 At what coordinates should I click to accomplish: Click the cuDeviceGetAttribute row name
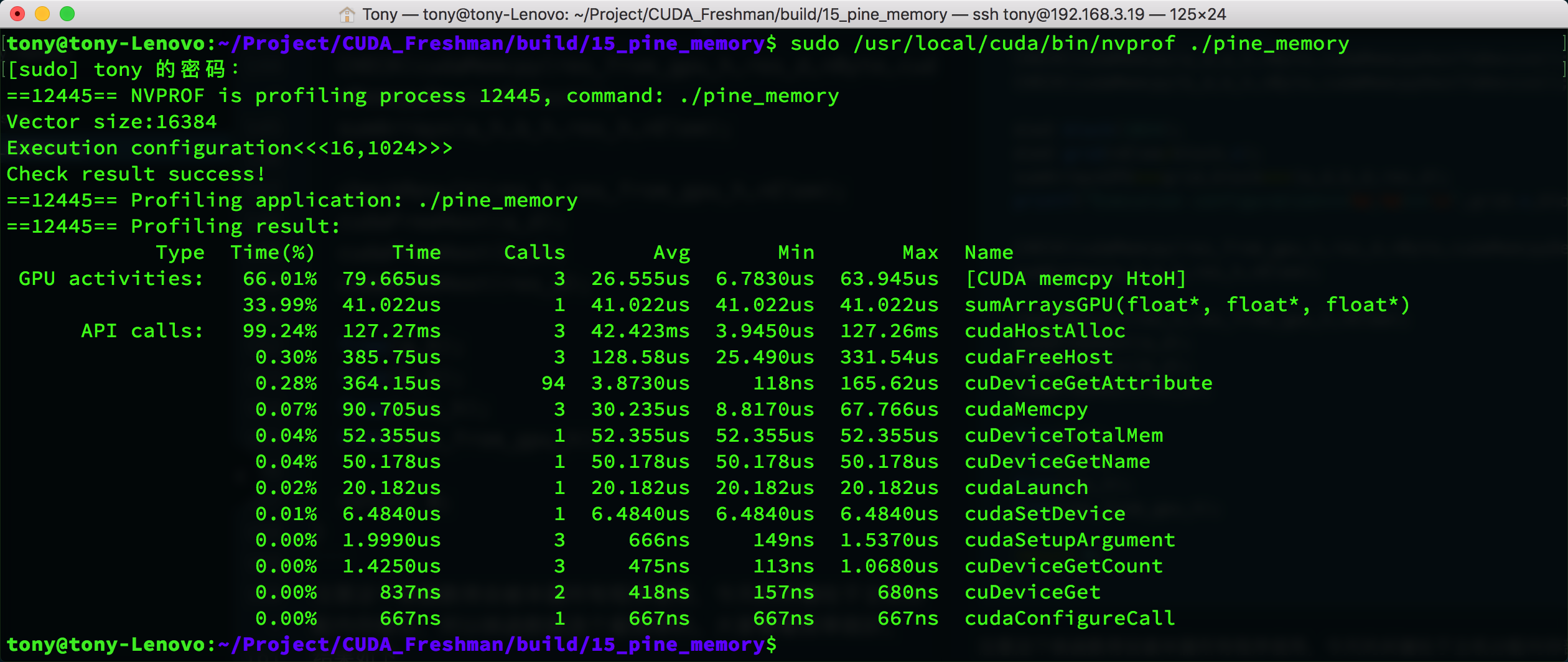click(x=1088, y=383)
